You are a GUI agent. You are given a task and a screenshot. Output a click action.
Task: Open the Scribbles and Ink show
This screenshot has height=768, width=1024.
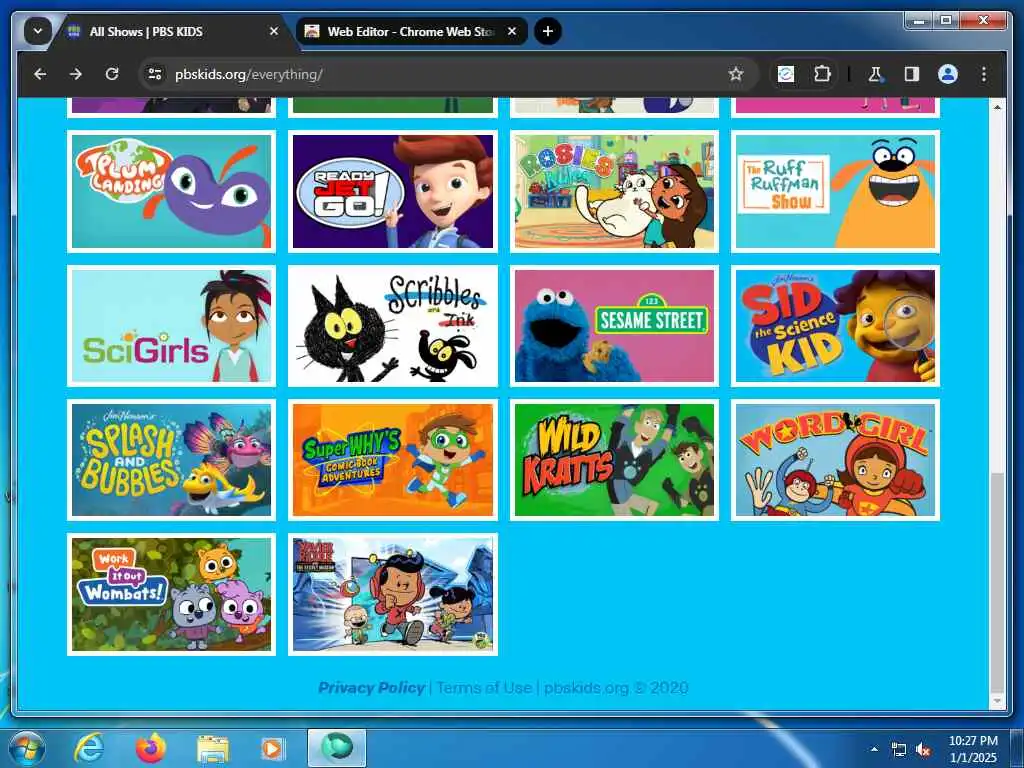(392, 326)
